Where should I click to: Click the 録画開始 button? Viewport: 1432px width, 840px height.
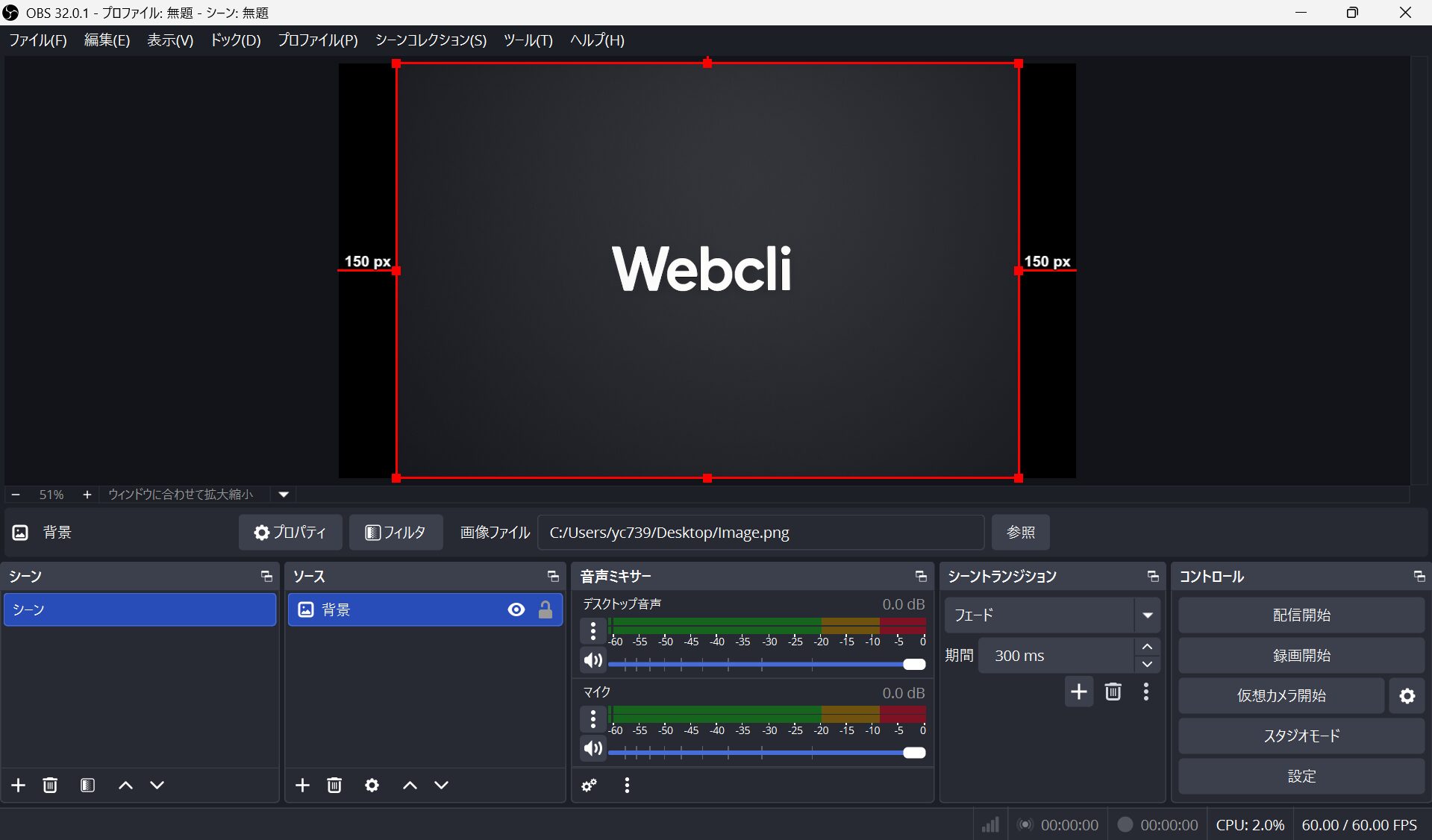1301,655
